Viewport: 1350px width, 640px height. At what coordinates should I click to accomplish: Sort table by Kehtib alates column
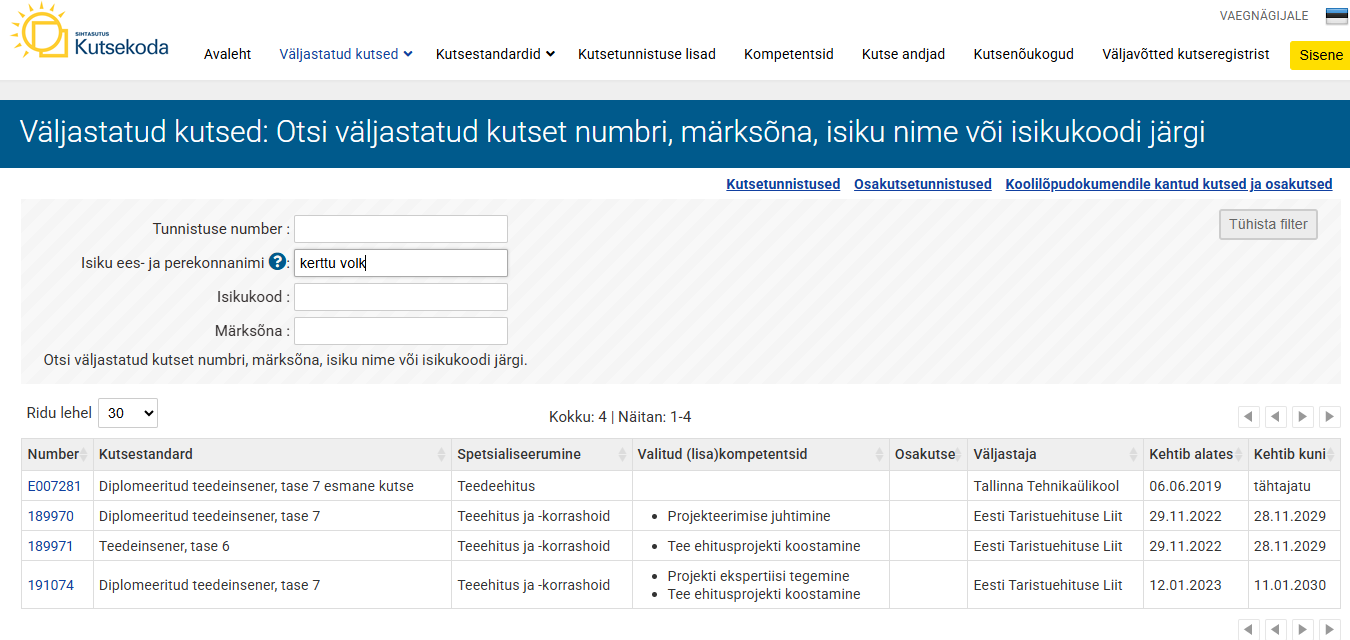tap(1196, 454)
